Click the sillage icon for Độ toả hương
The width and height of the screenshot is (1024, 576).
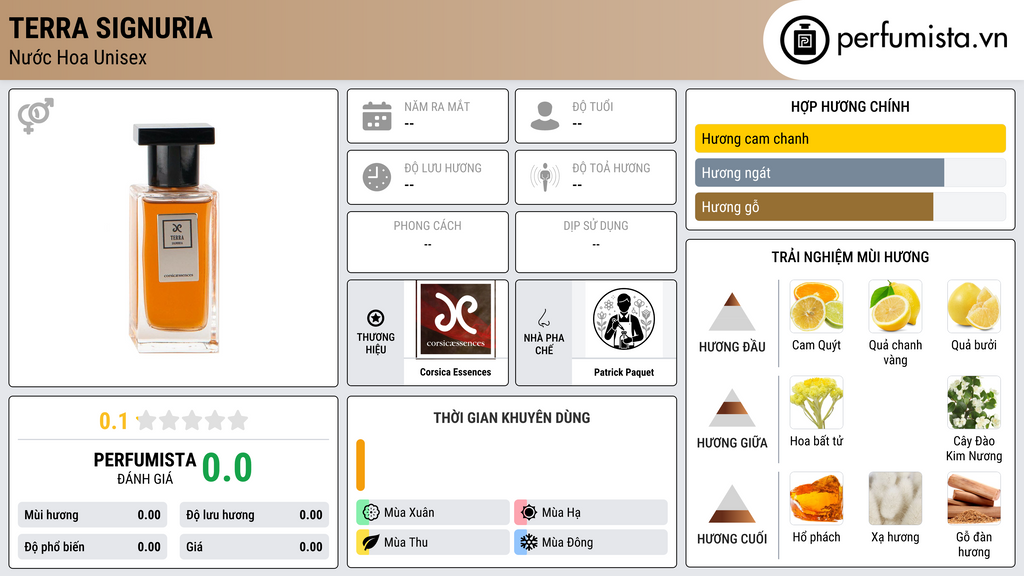point(545,177)
